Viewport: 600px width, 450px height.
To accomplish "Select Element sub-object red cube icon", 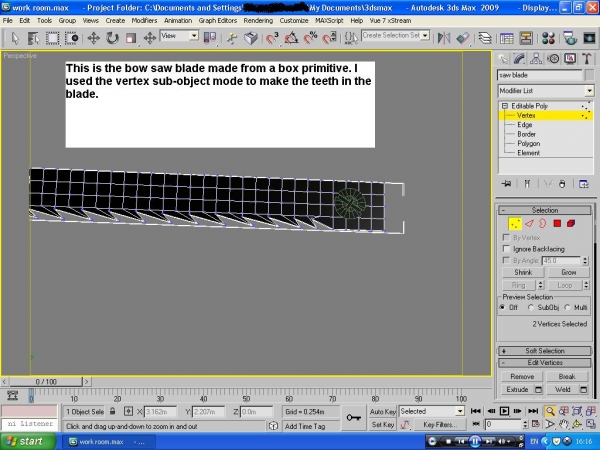I will tap(571, 223).
